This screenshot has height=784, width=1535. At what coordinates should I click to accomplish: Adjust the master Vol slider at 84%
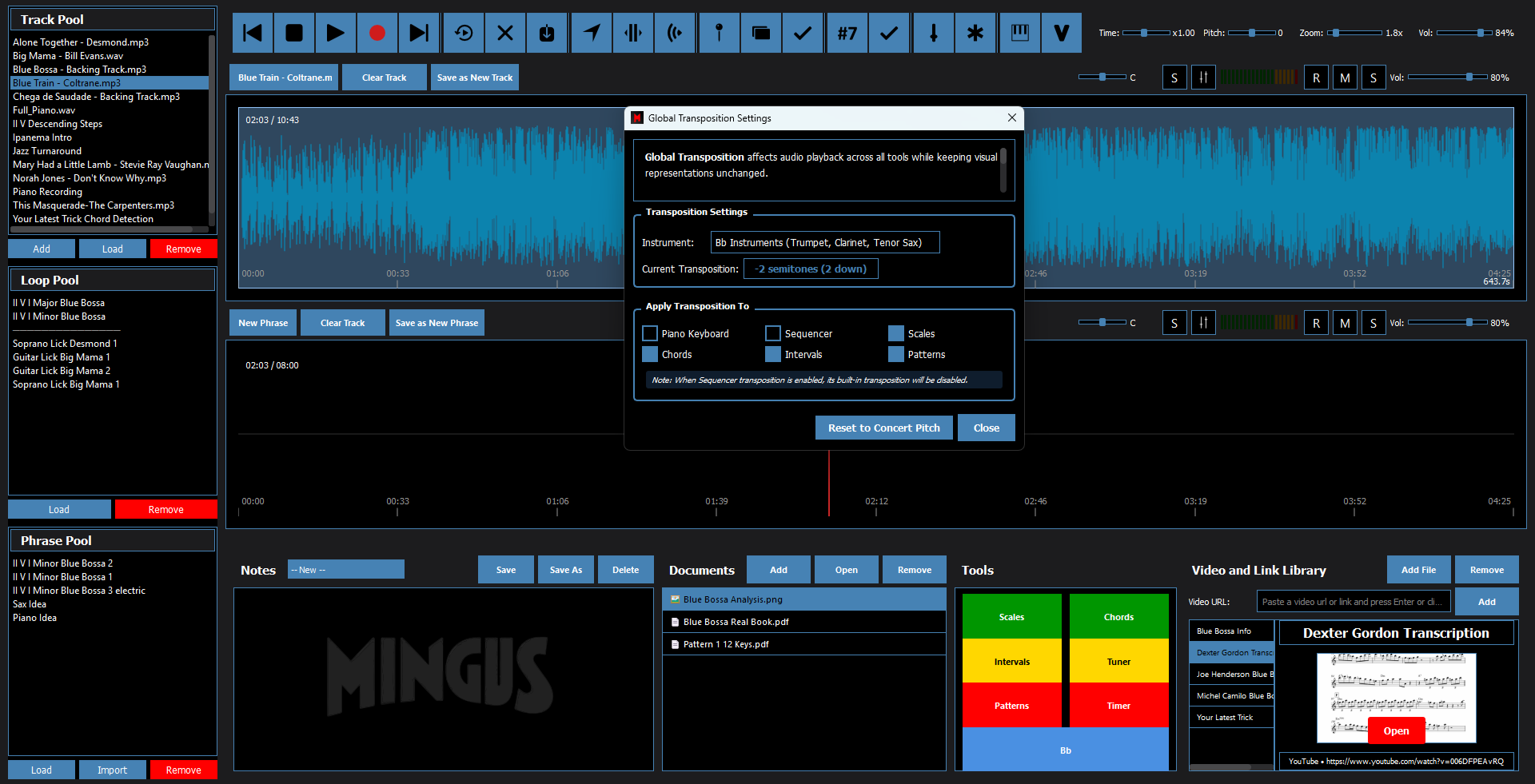(1479, 33)
